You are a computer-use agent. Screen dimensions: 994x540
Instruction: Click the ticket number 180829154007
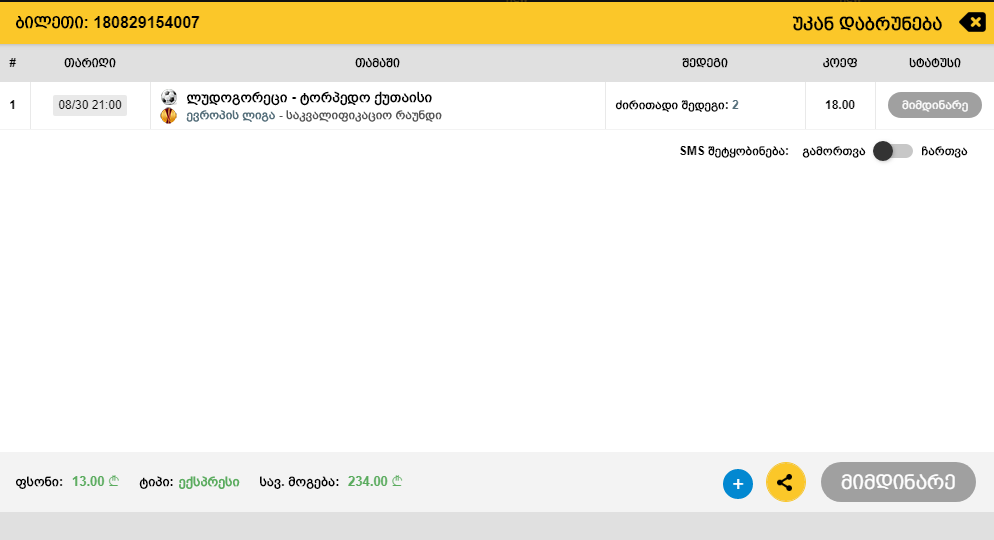146,23
